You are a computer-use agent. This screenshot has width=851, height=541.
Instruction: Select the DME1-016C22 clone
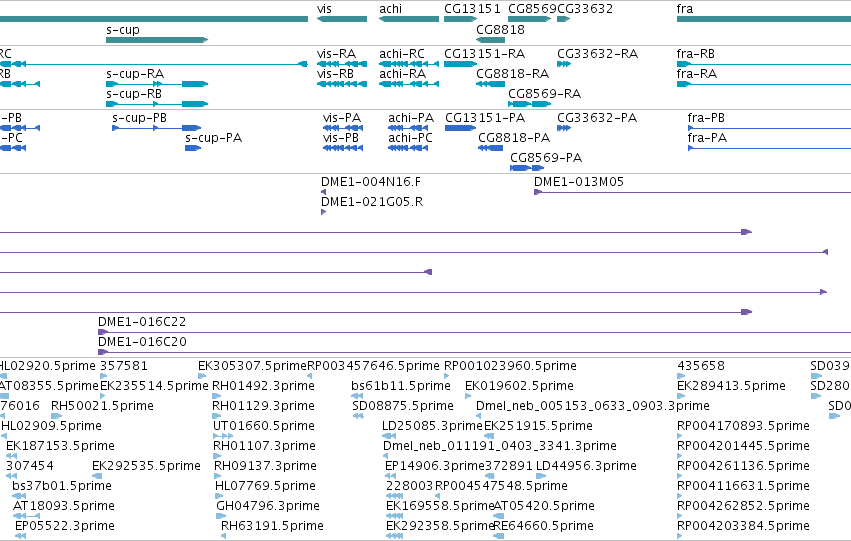click(x=474, y=332)
